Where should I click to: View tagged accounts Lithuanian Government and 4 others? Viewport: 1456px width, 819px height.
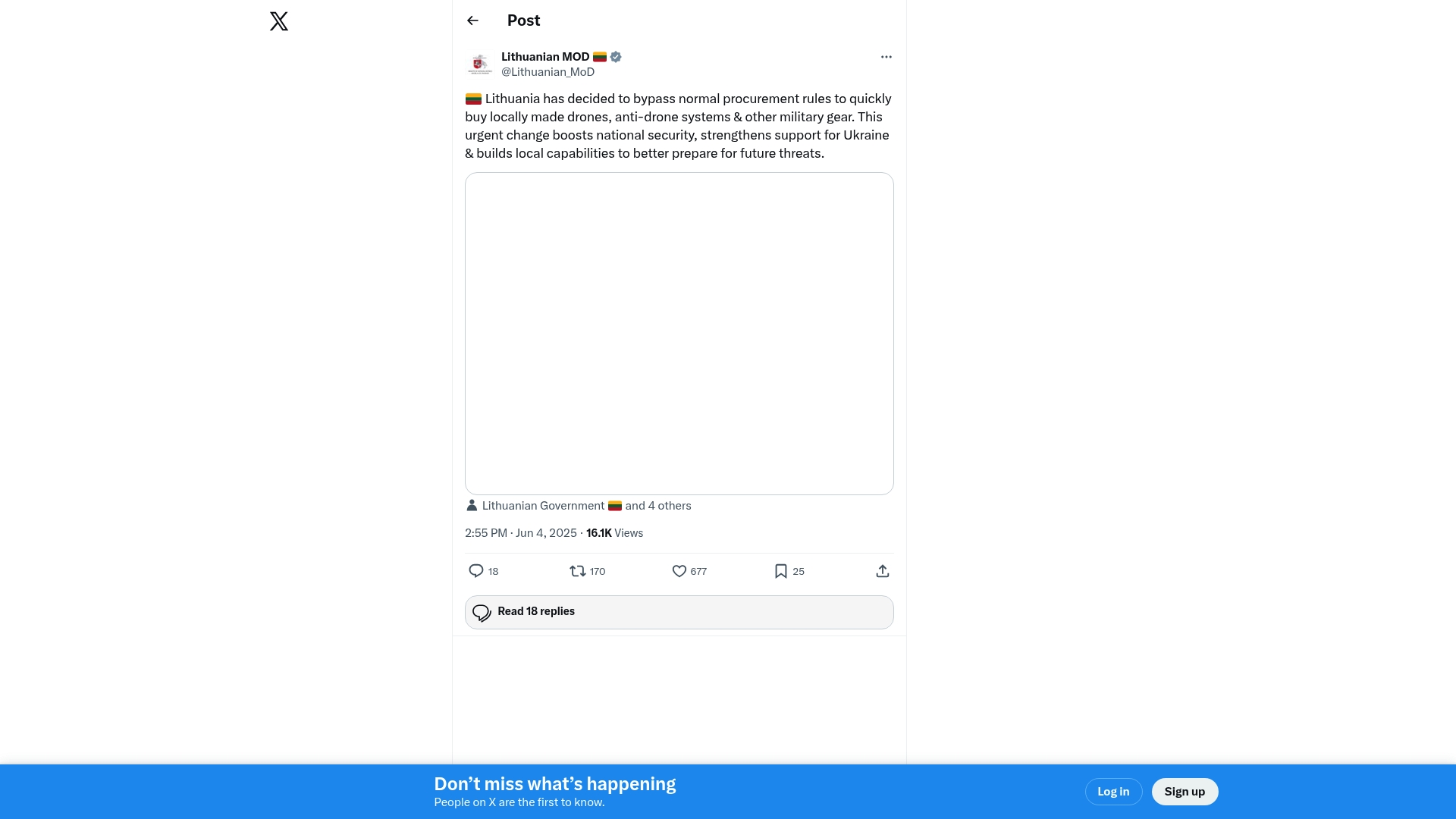click(586, 506)
